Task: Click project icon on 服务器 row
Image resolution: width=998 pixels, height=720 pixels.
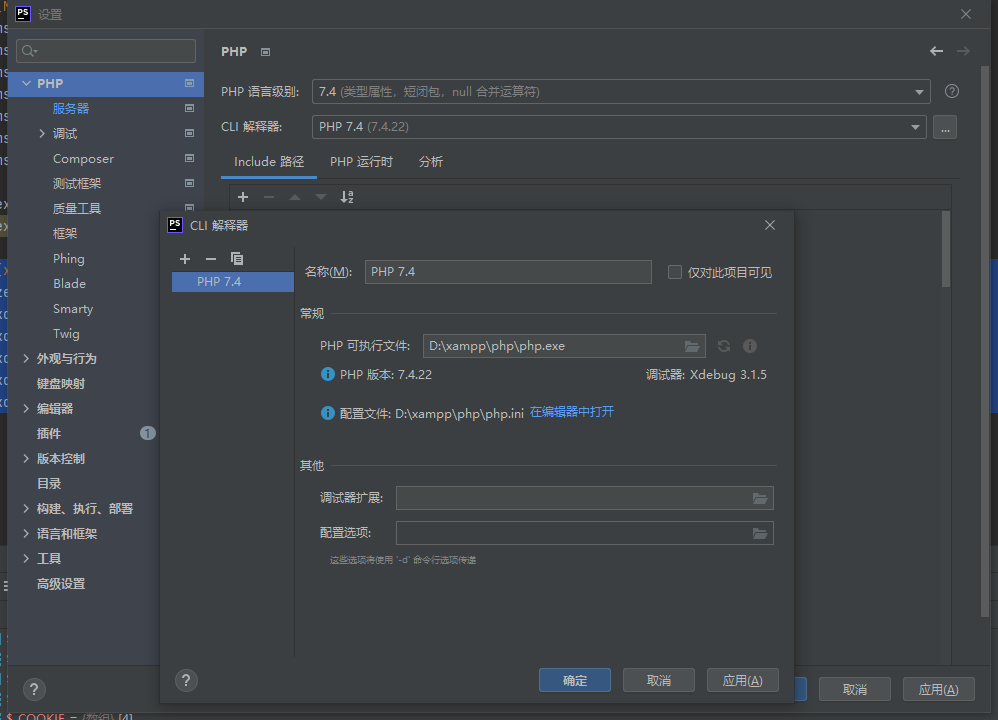Action: 189,108
